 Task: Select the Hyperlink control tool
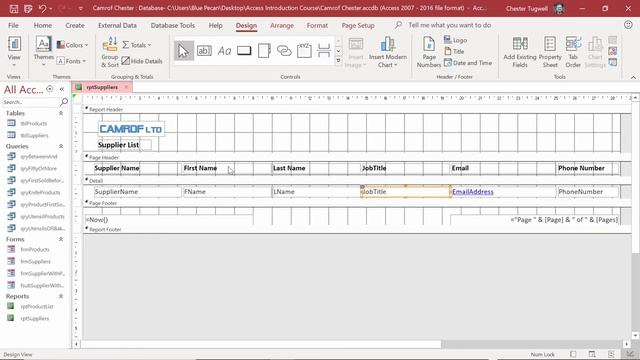284,51
